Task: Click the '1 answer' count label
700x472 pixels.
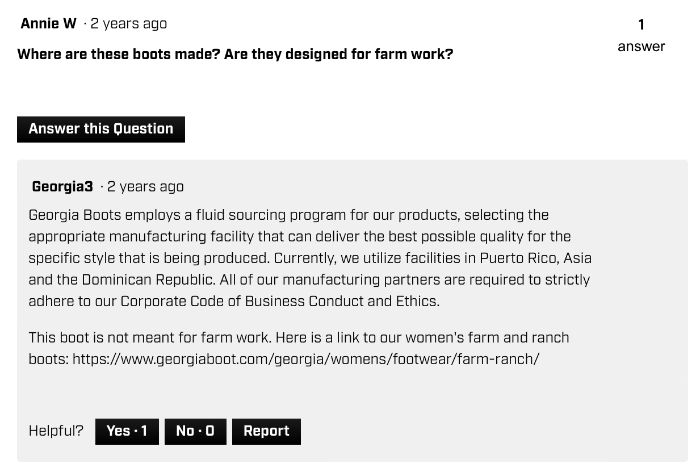Action: pos(641,35)
